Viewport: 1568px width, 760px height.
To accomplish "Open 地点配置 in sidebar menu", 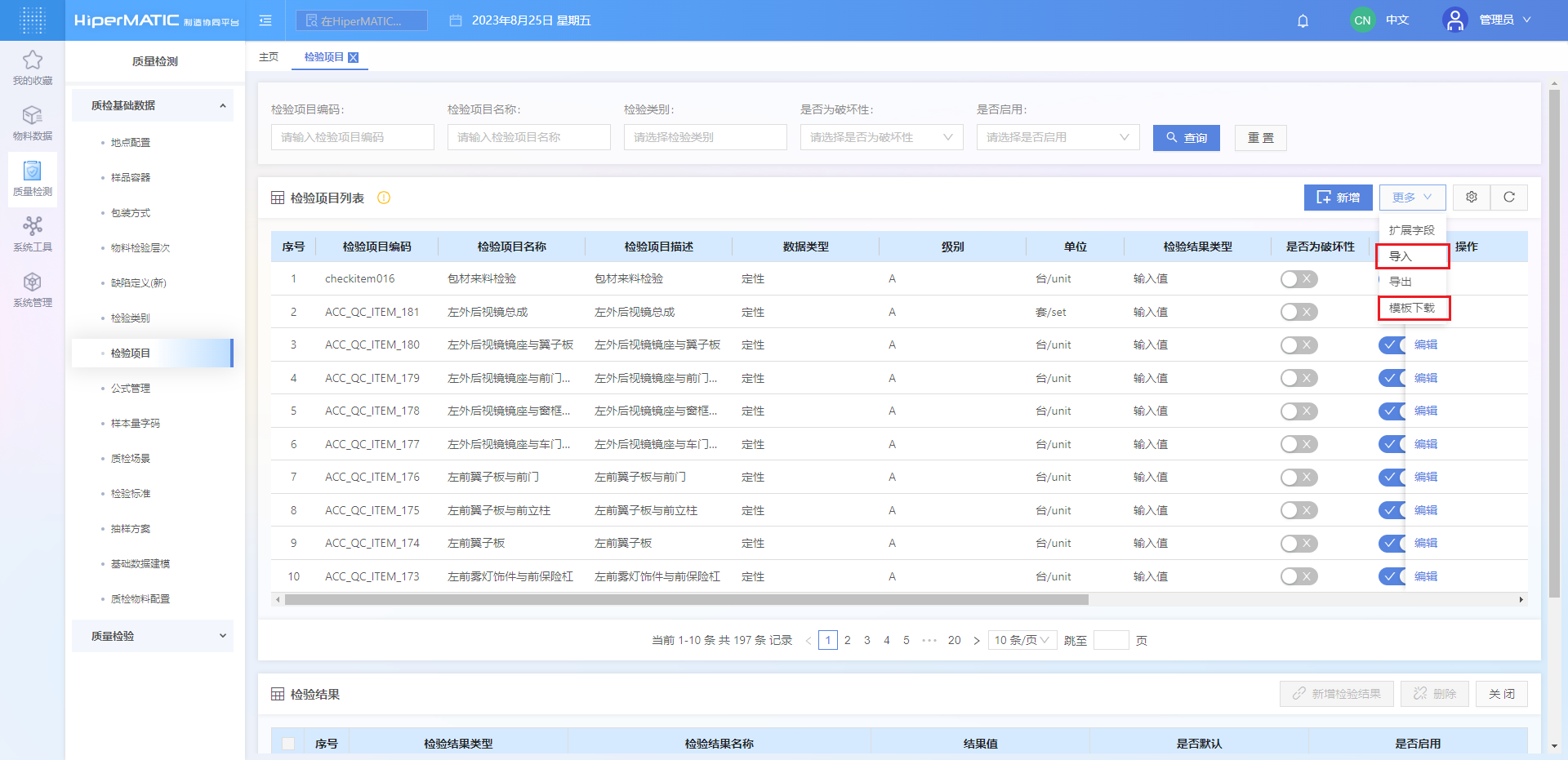I will pos(131,143).
